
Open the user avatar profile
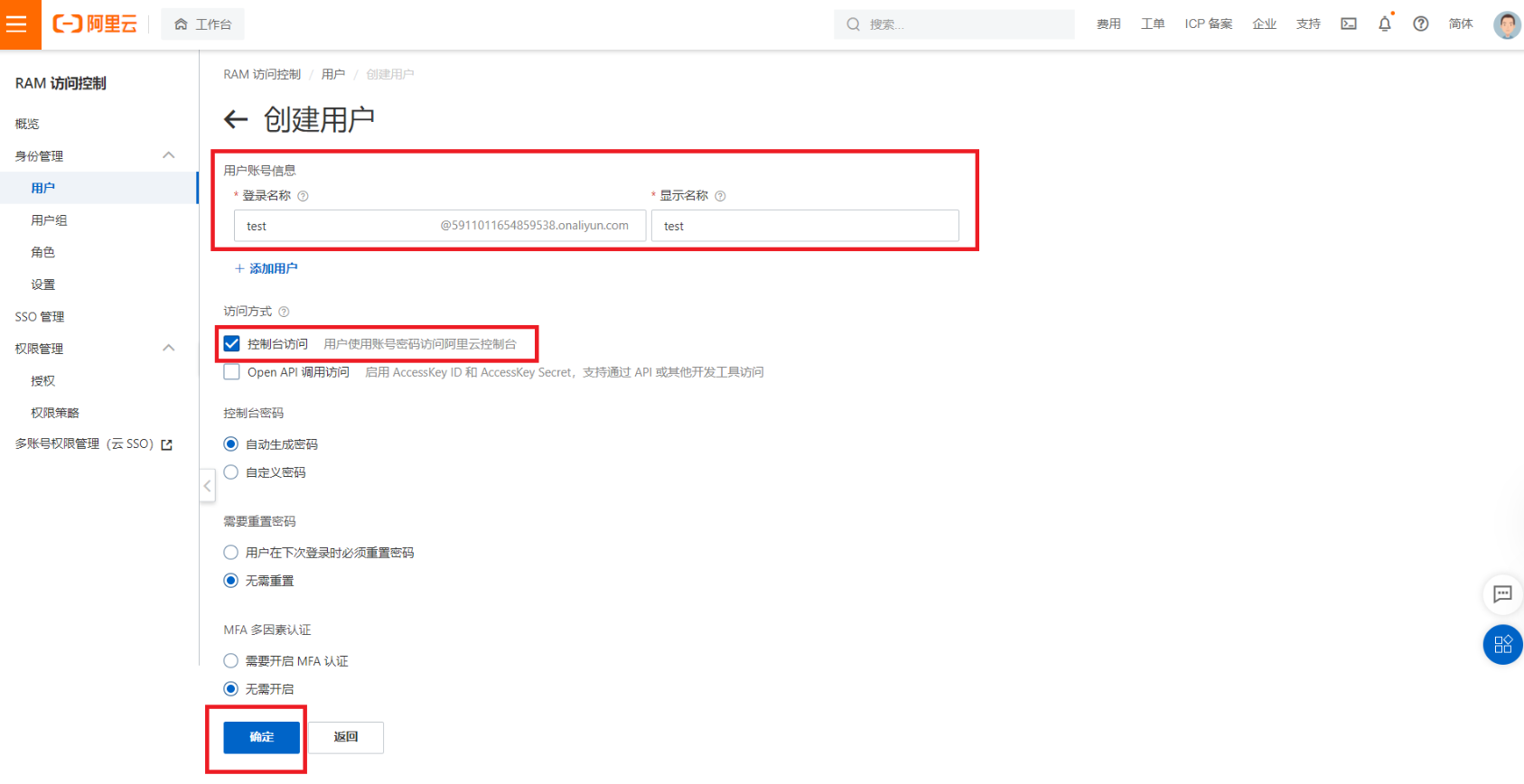coord(1506,24)
